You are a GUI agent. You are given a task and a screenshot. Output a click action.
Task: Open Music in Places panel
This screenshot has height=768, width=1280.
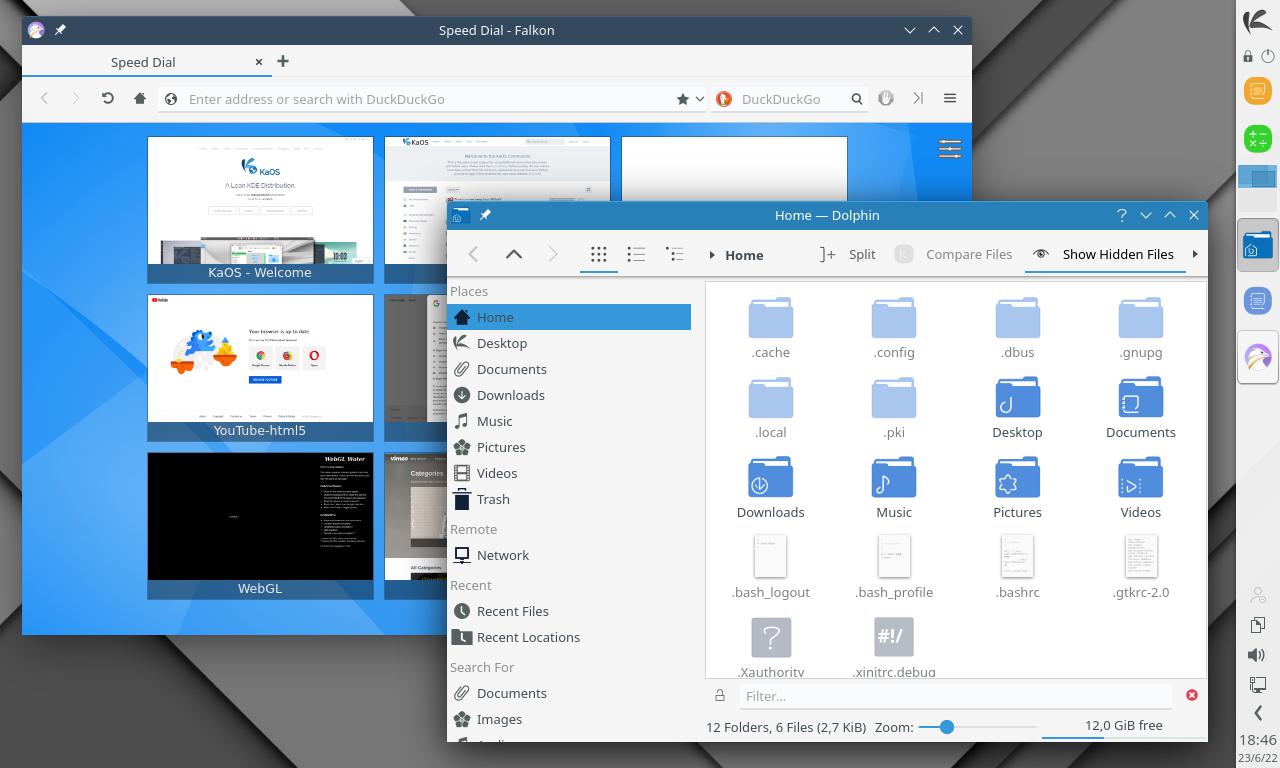tap(570, 421)
